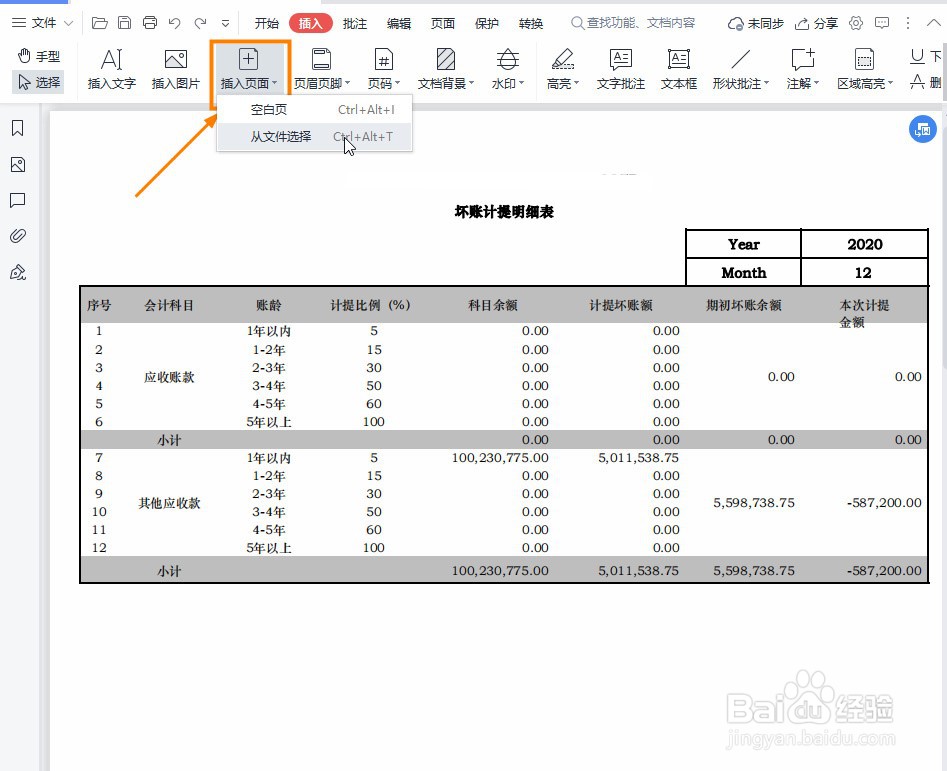Image resolution: width=947 pixels, height=771 pixels.
Task: Switch to the 插入 tab
Action: pyautogui.click(x=310, y=24)
